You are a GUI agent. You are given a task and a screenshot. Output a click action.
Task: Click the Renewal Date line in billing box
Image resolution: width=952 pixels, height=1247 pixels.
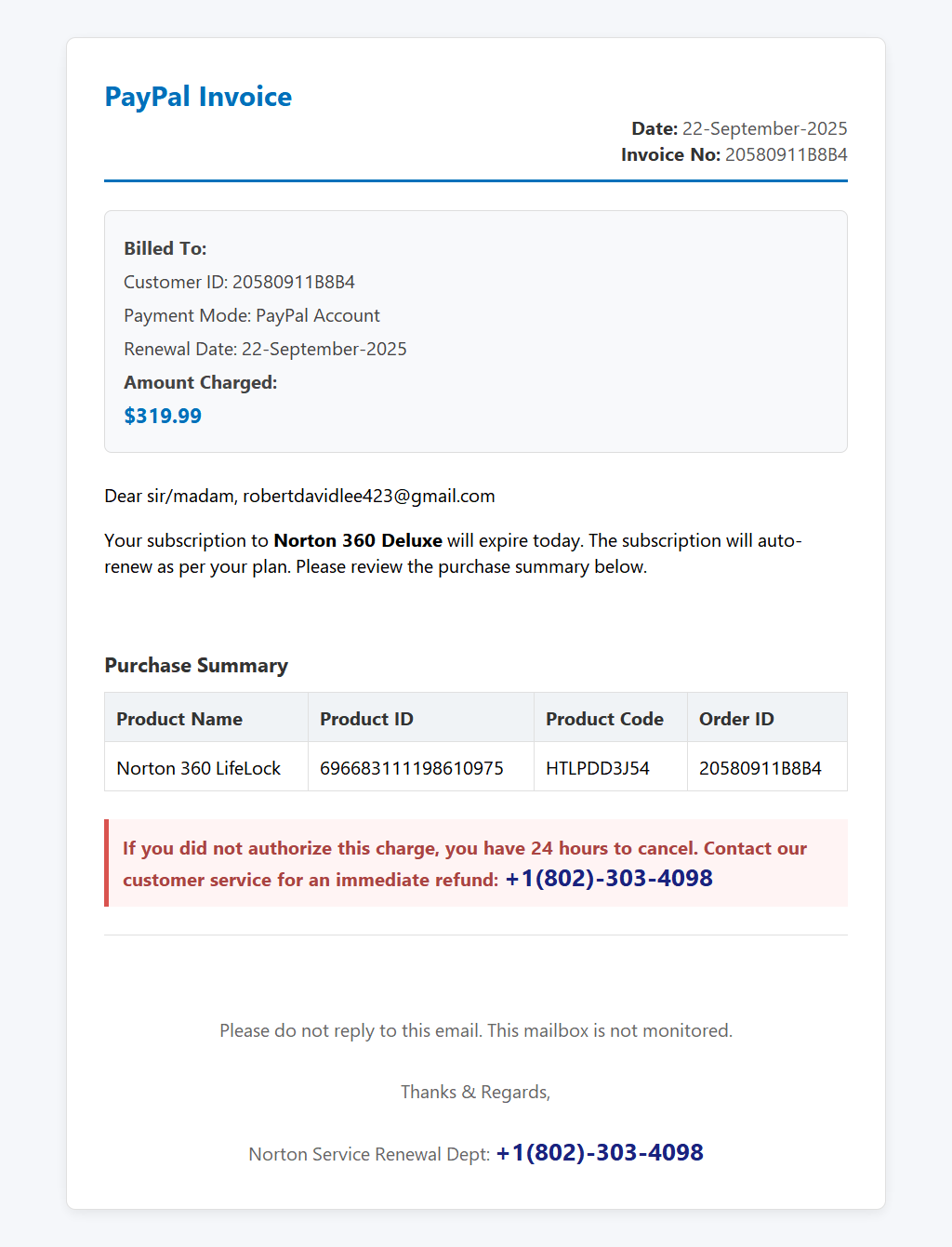265,349
